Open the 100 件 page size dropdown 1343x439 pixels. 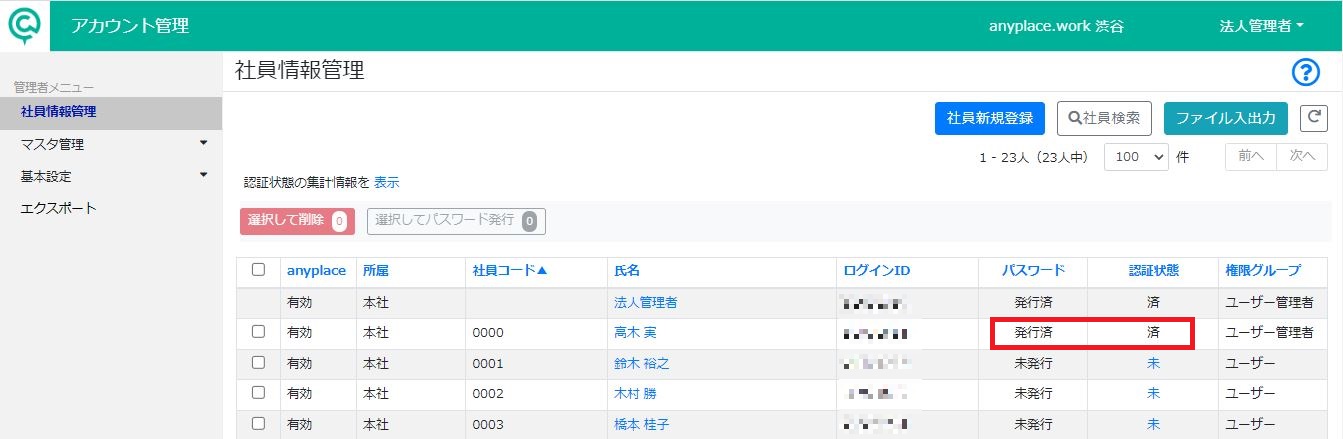[x=1136, y=157]
